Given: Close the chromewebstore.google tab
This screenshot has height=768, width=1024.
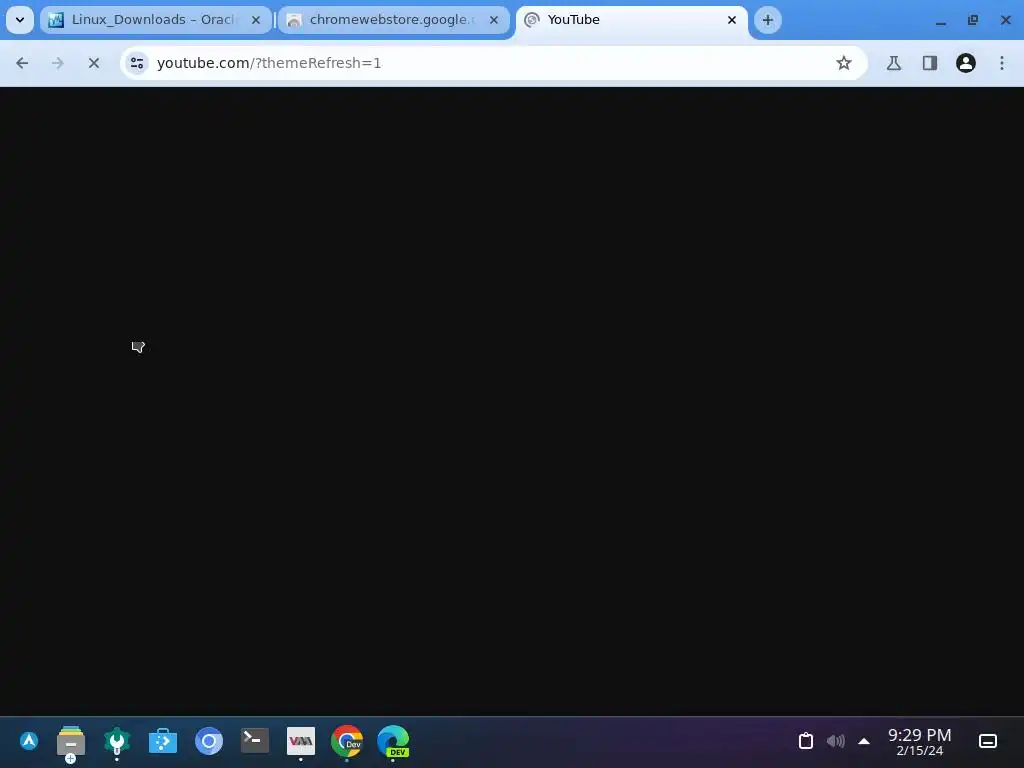Looking at the screenshot, I should pos(494,20).
